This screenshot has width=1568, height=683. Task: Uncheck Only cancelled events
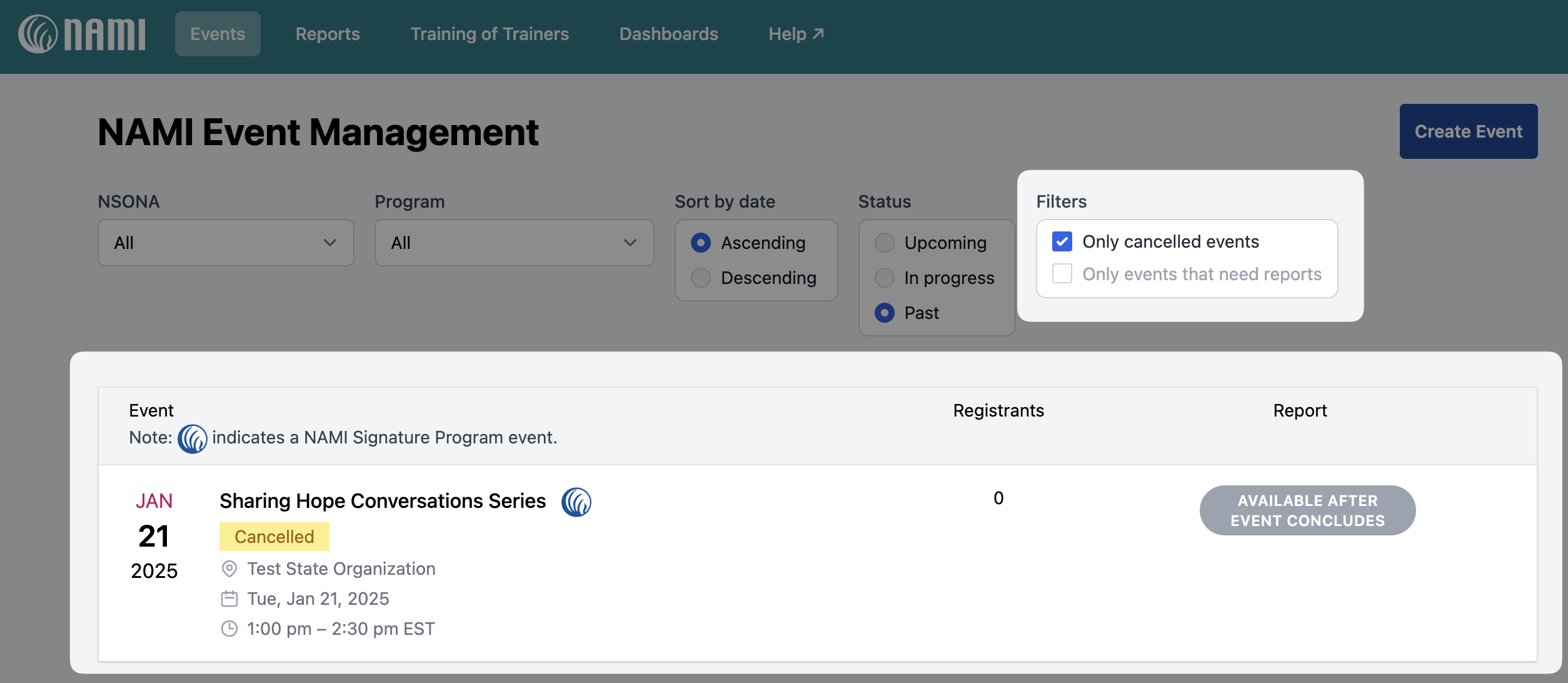[x=1062, y=241]
